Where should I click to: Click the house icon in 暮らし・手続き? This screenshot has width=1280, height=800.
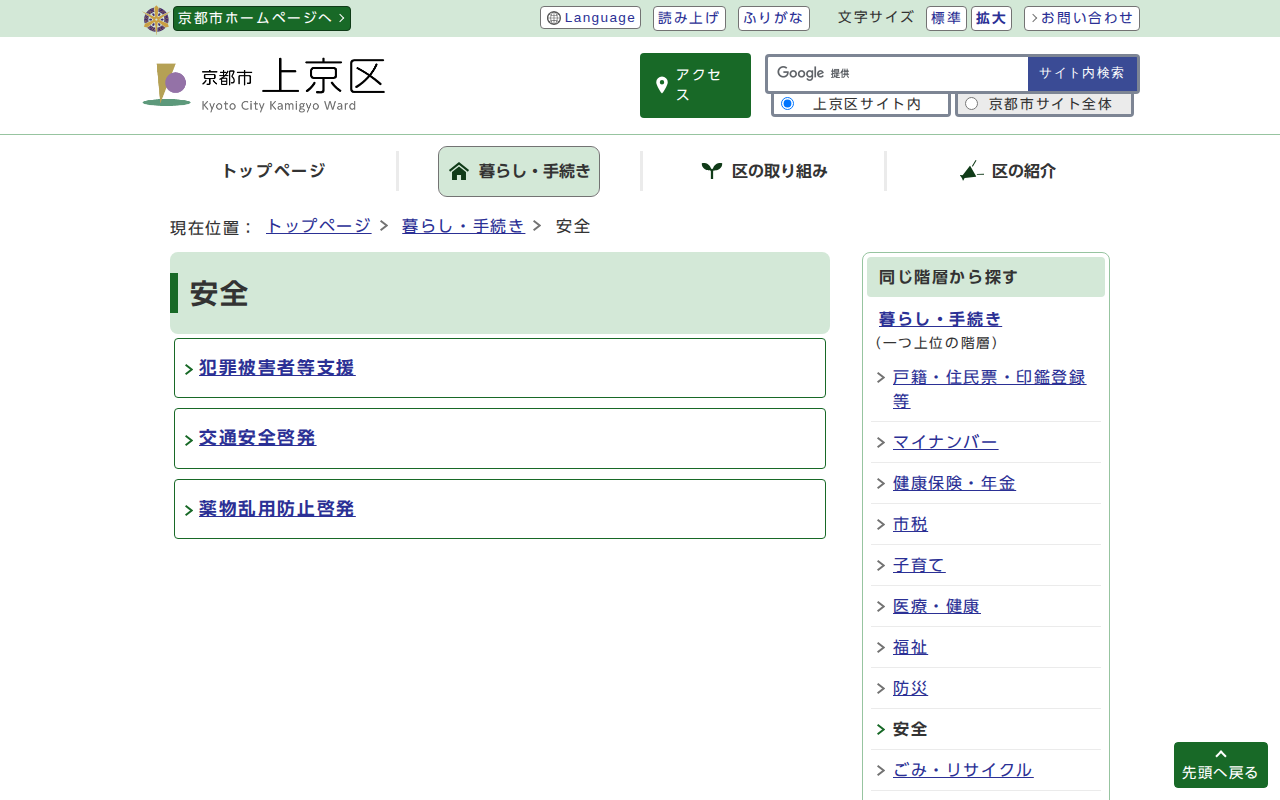tap(459, 171)
